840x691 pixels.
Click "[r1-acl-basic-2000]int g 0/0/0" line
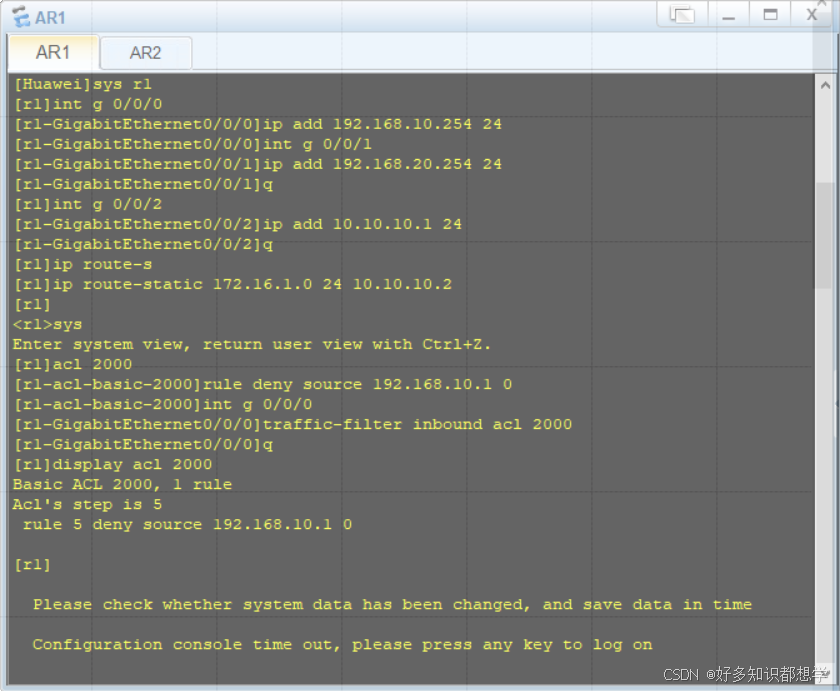click(163, 404)
